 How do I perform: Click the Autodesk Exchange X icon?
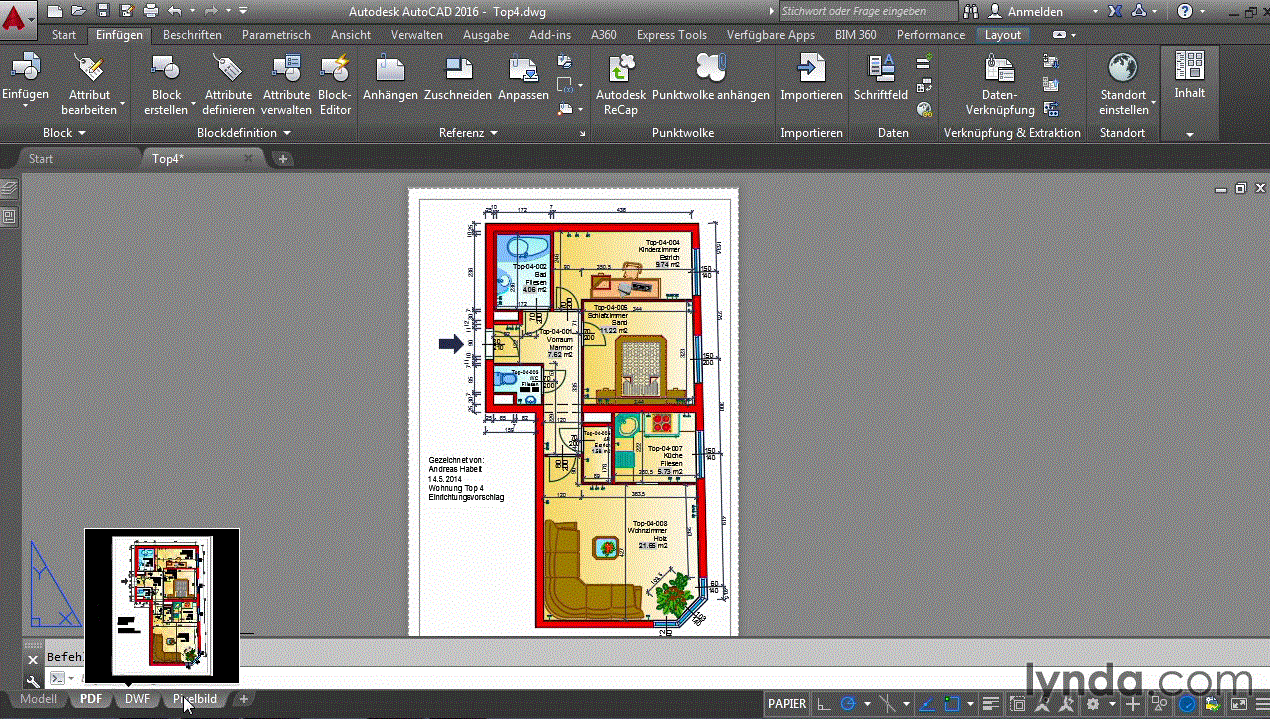(1117, 11)
